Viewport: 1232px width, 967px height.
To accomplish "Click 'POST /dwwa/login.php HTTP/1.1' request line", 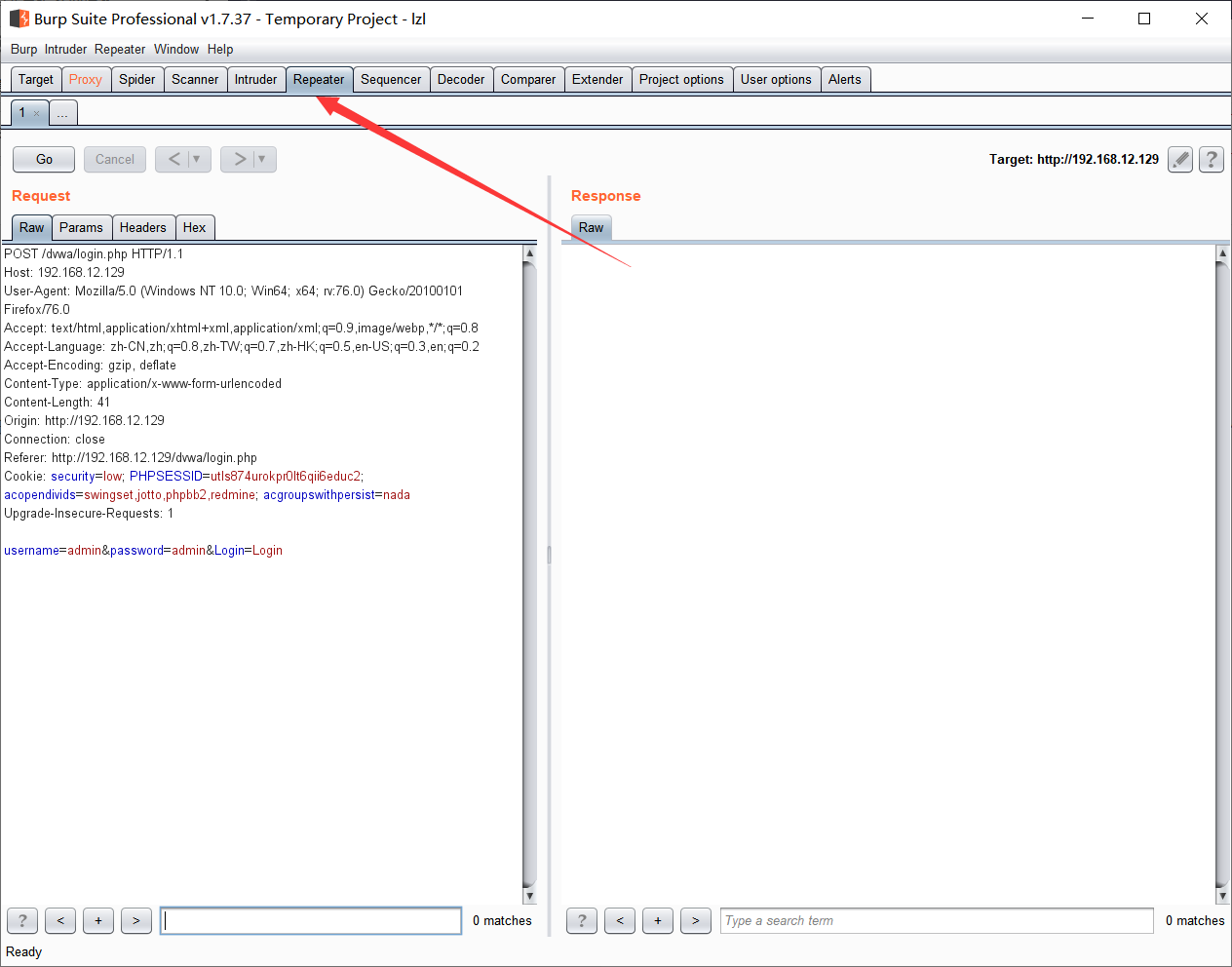I will (x=94, y=253).
